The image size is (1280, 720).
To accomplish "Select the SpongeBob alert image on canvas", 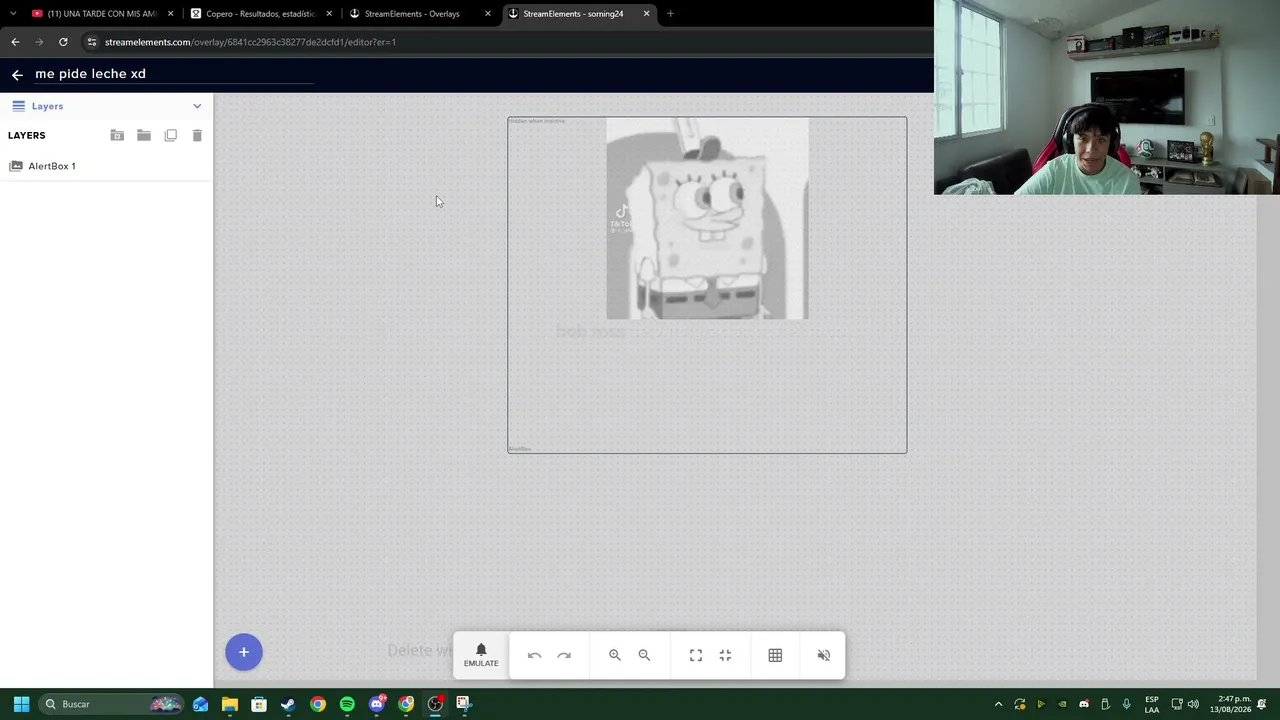I will [707, 218].
